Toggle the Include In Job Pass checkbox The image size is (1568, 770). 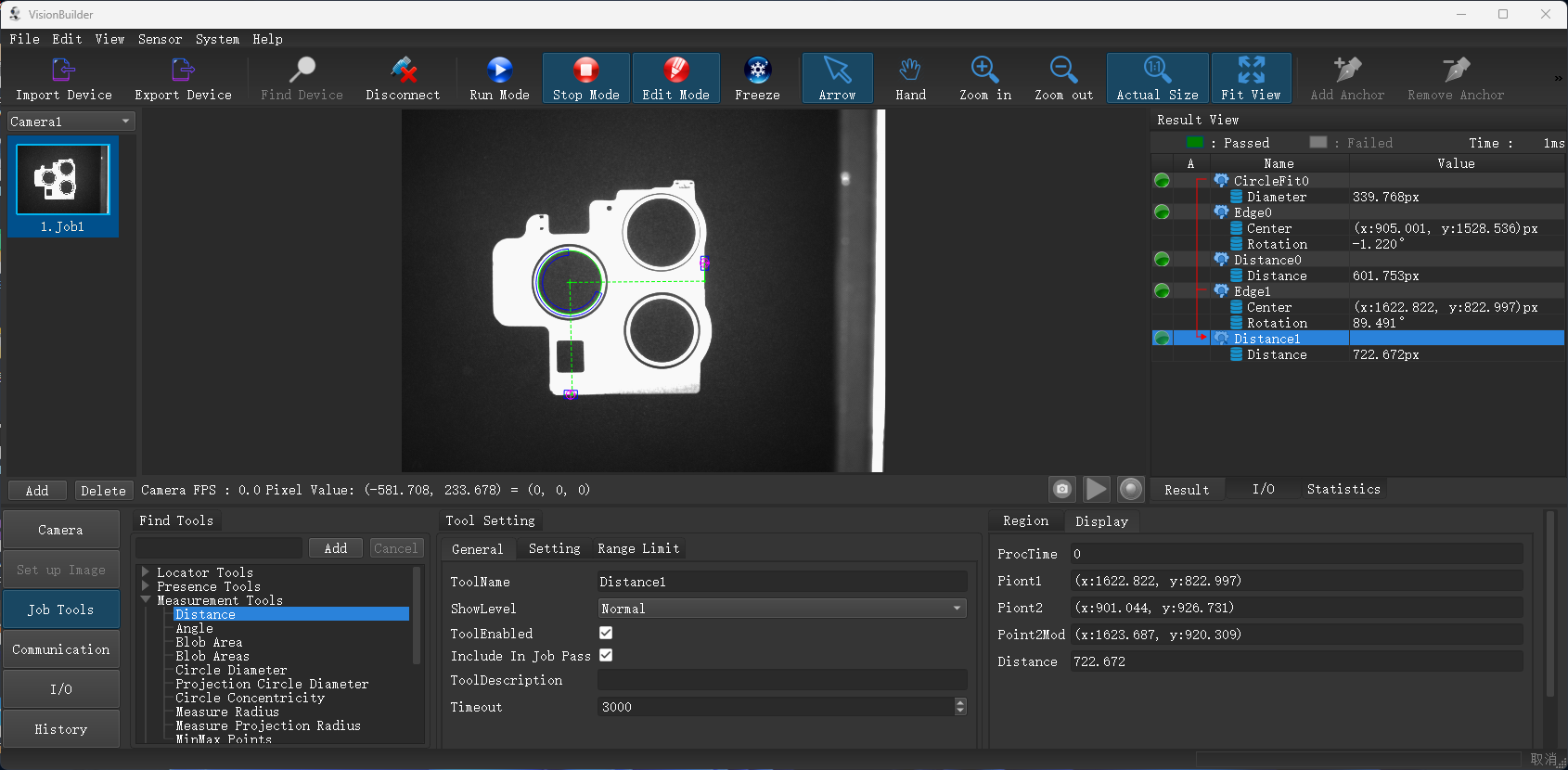[x=606, y=655]
